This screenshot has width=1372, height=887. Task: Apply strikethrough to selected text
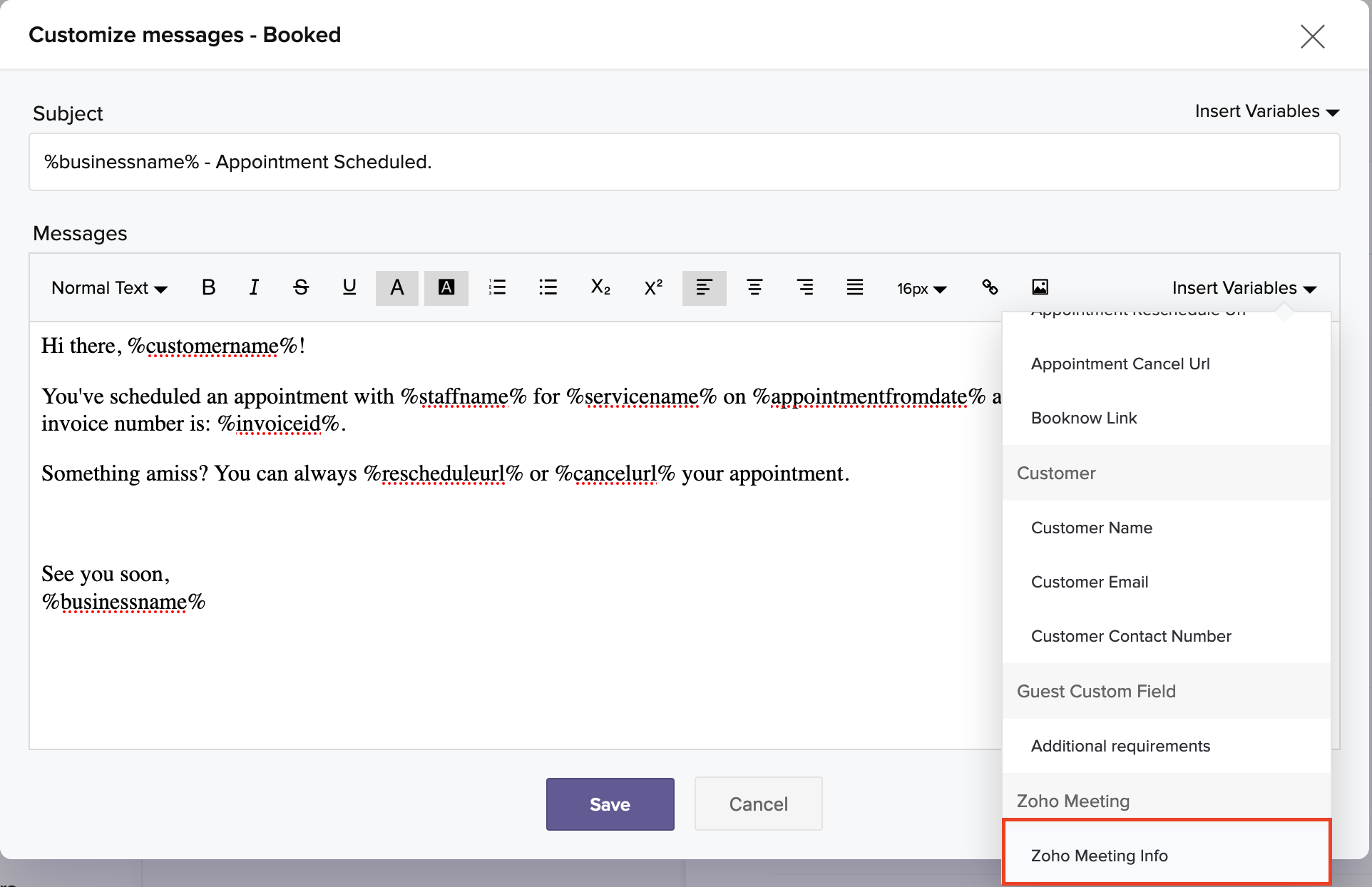301,287
